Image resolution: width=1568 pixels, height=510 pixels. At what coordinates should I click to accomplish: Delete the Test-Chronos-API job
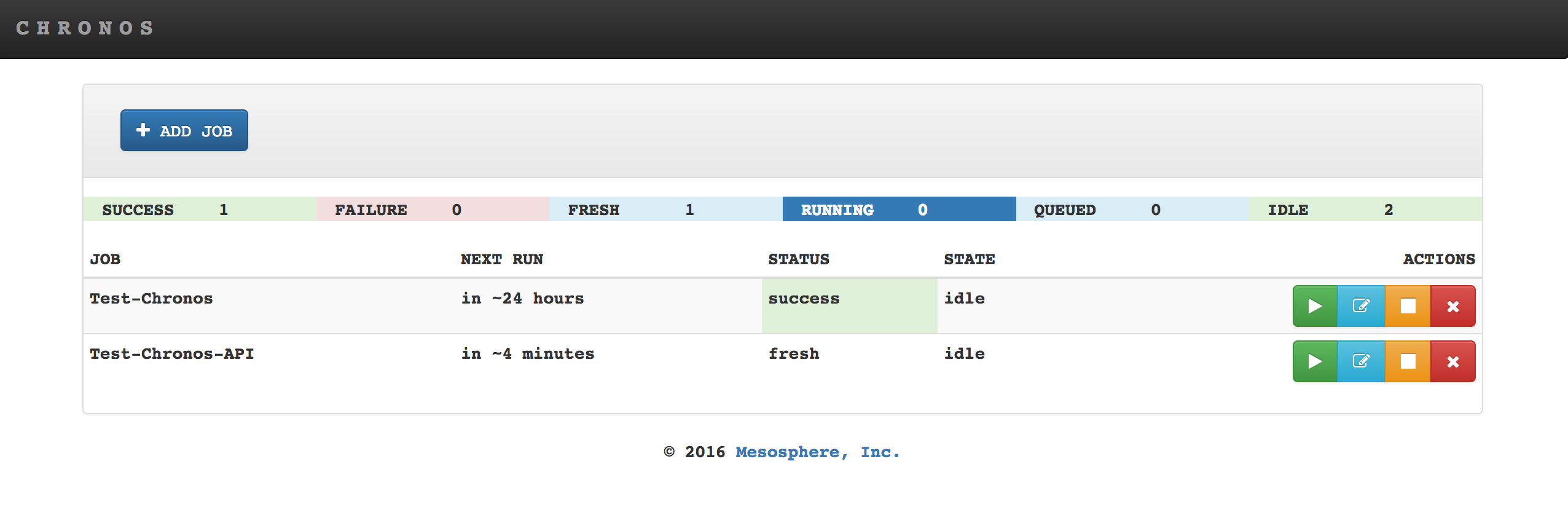pos(1452,361)
